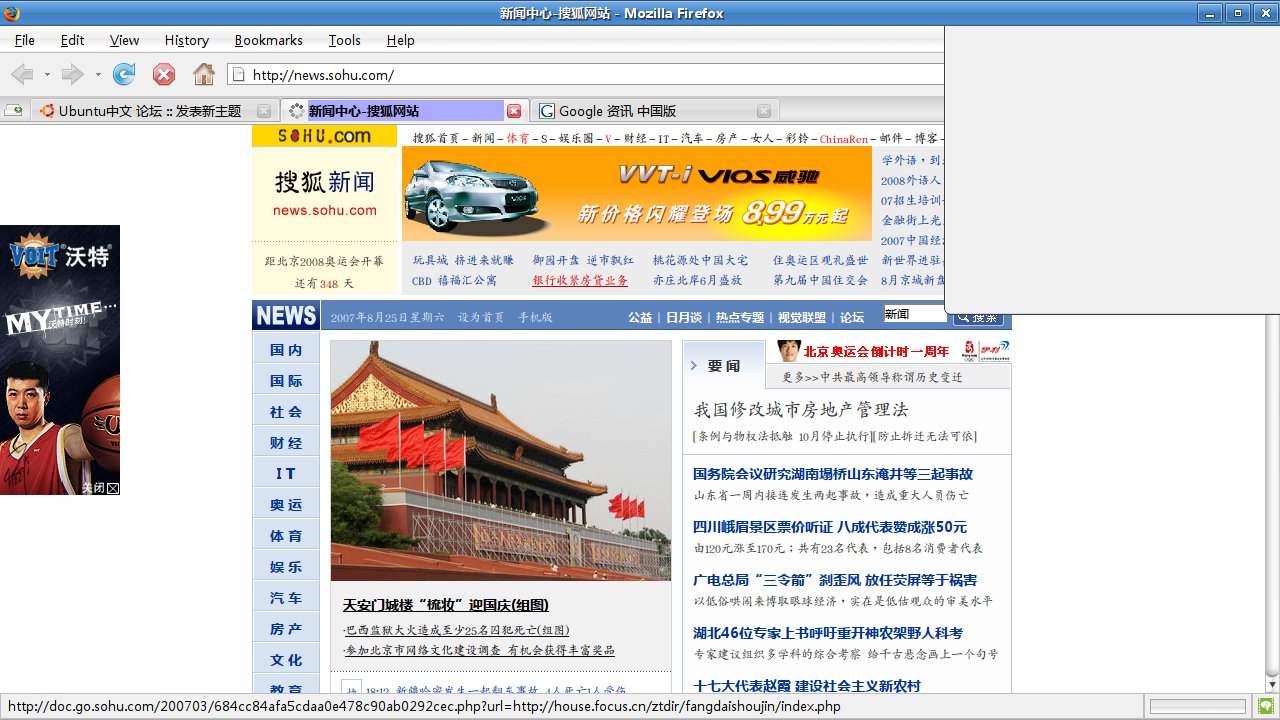The image size is (1280, 720).
Task: Click the Google favicon on the third tab
Action: [547, 111]
